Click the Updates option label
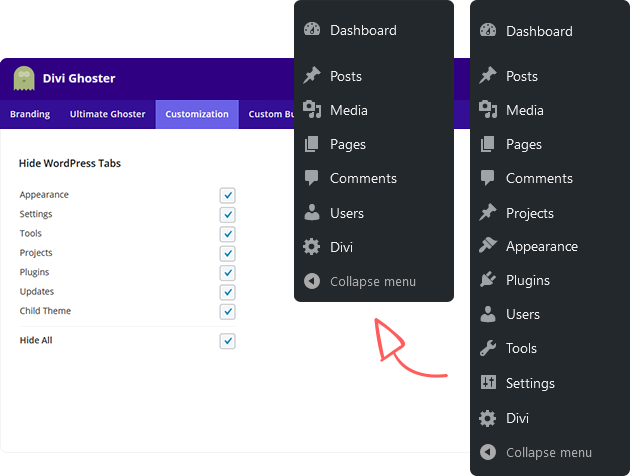This screenshot has height=476, width=630. (x=37, y=292)
